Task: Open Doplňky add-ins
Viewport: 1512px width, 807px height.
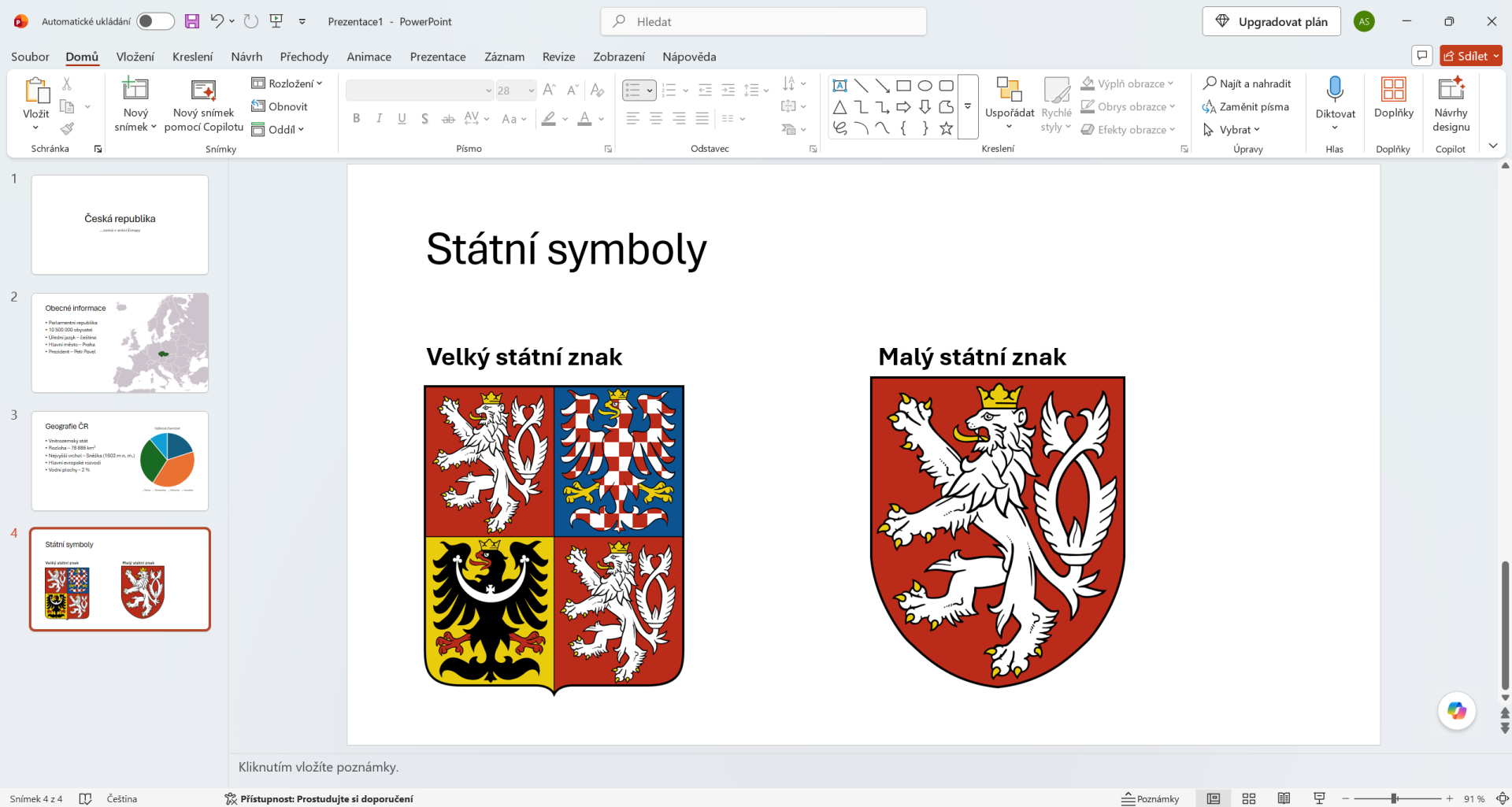Action: click(1393, 98)
